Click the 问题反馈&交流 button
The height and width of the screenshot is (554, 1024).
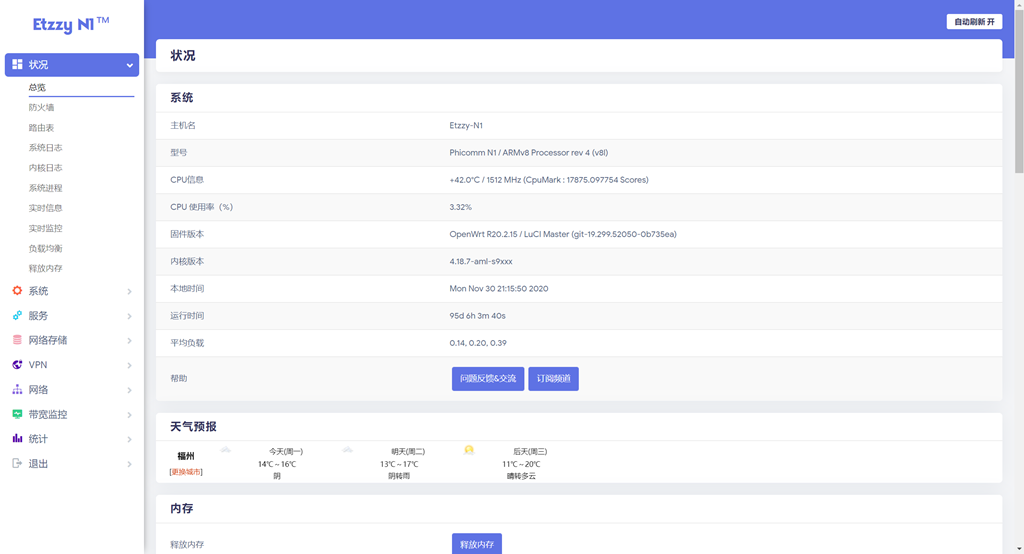point(488,378)
